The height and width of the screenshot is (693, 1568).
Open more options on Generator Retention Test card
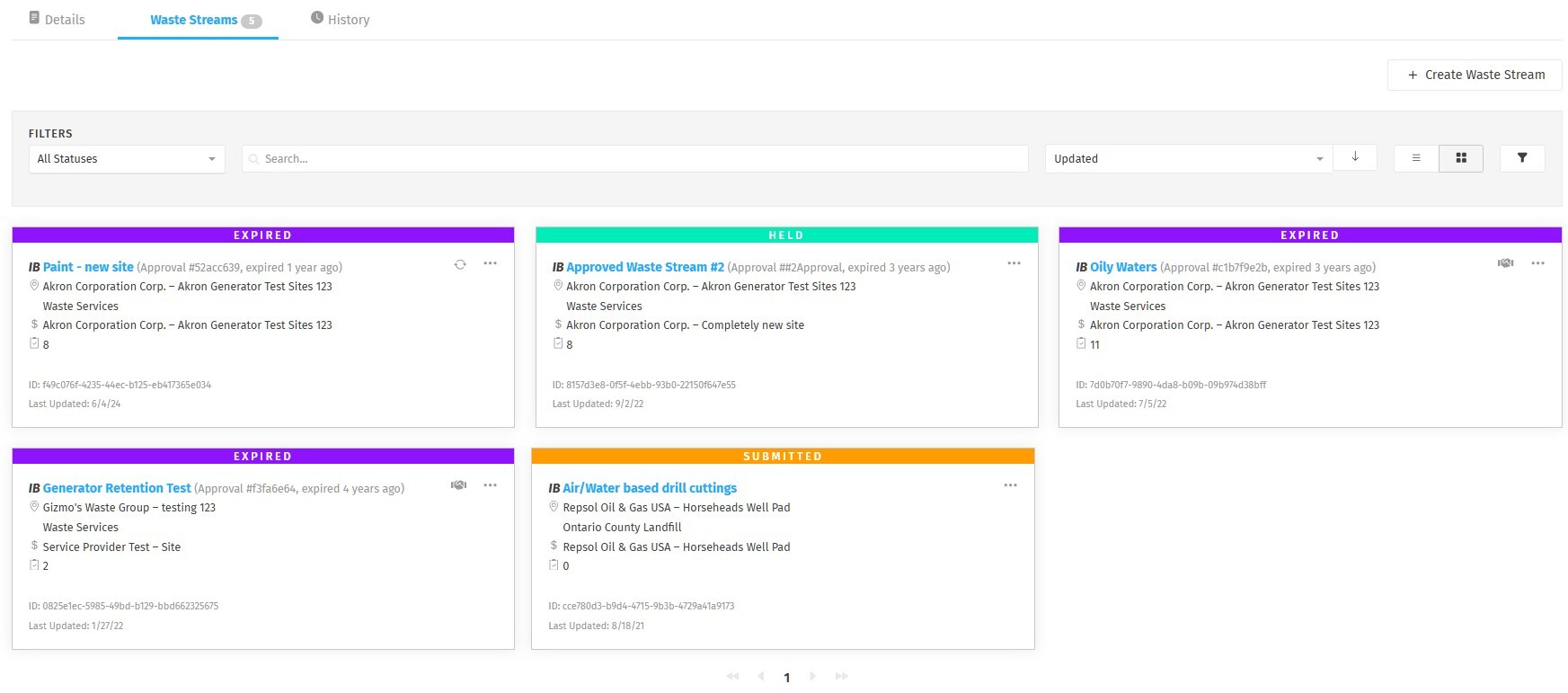[x=490, y=485]
